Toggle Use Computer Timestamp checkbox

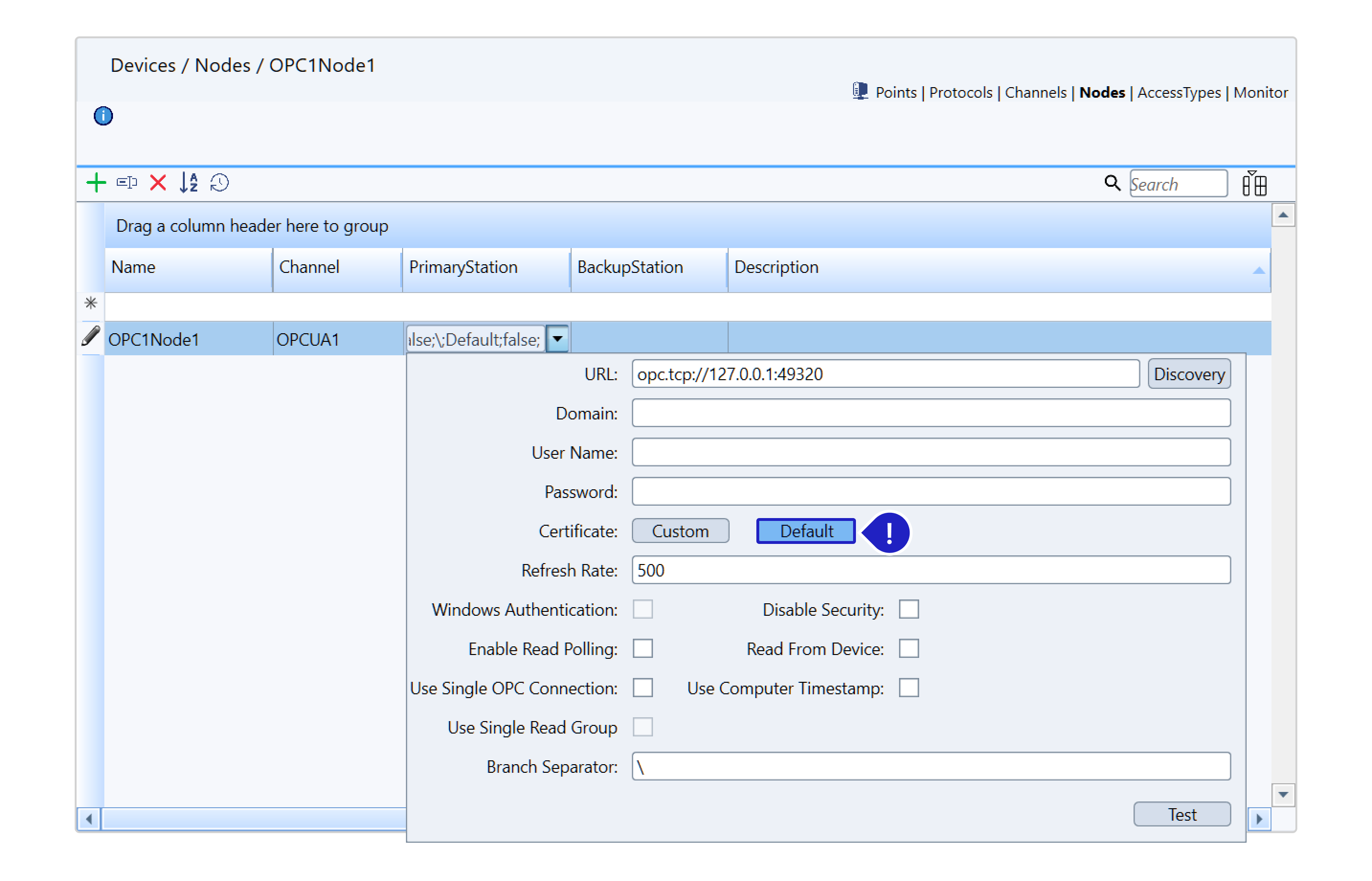(x=908, y=688)
